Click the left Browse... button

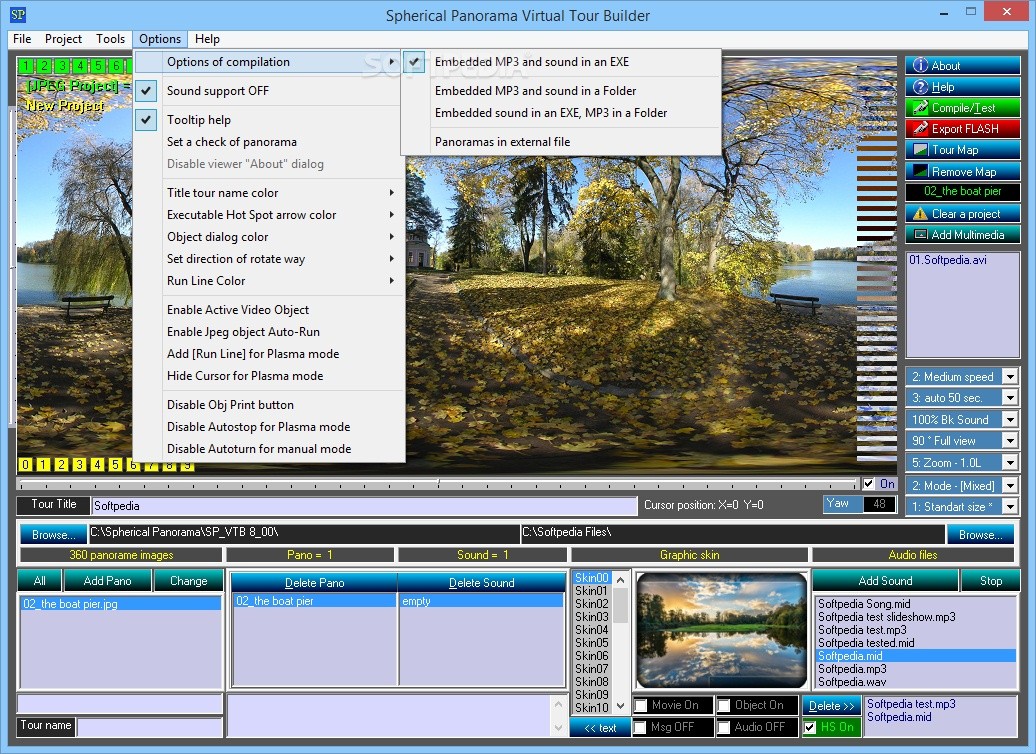point(54,534)
